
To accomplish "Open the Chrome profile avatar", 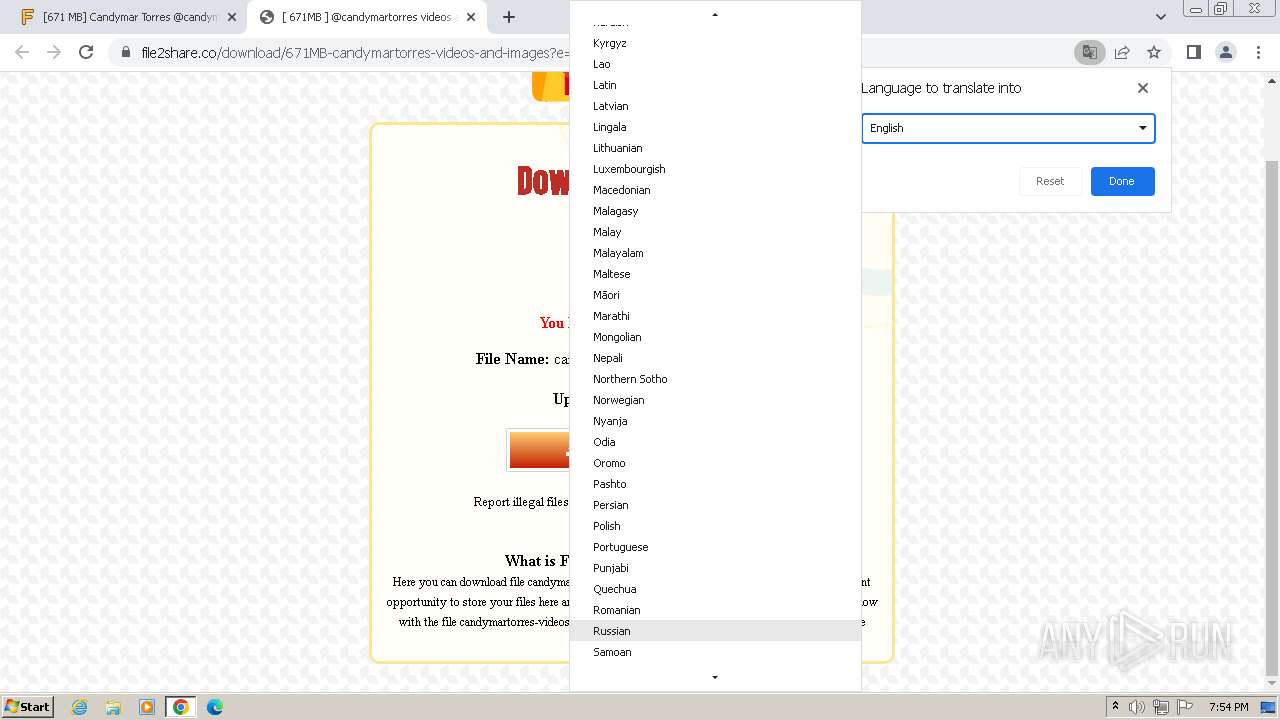I will coord(1226,52).
